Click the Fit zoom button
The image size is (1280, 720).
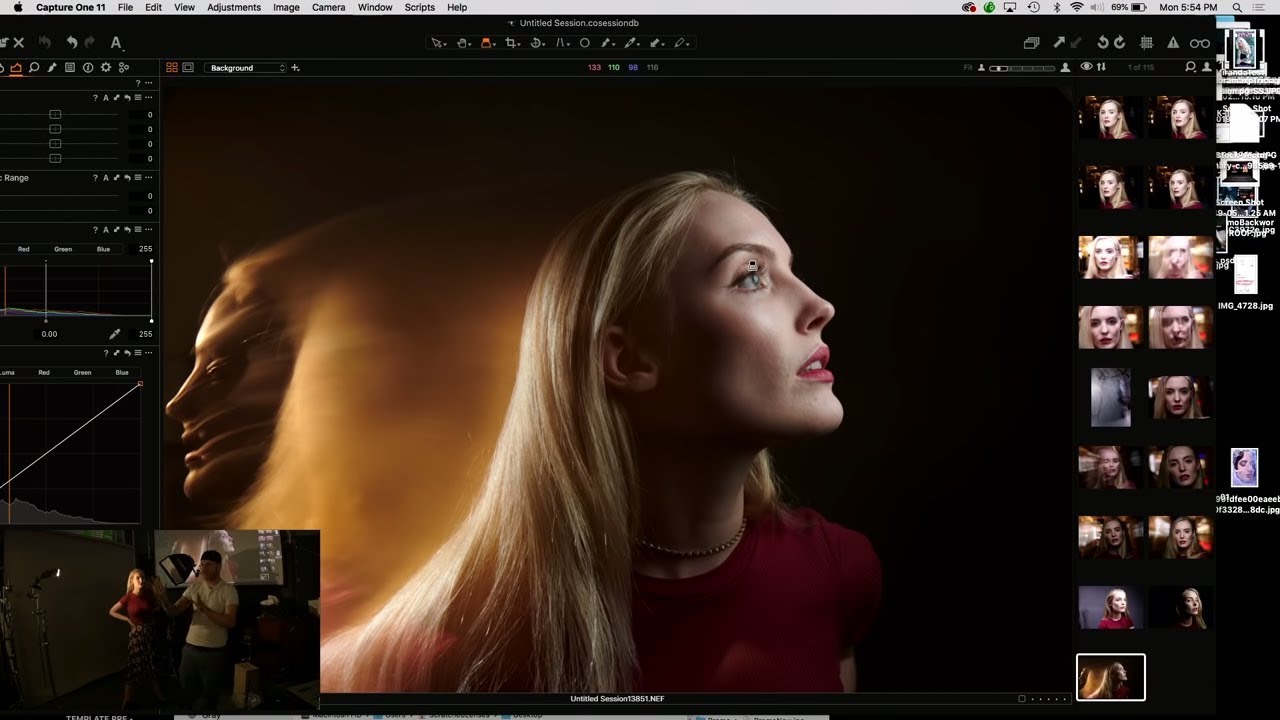tap(968, 67)
